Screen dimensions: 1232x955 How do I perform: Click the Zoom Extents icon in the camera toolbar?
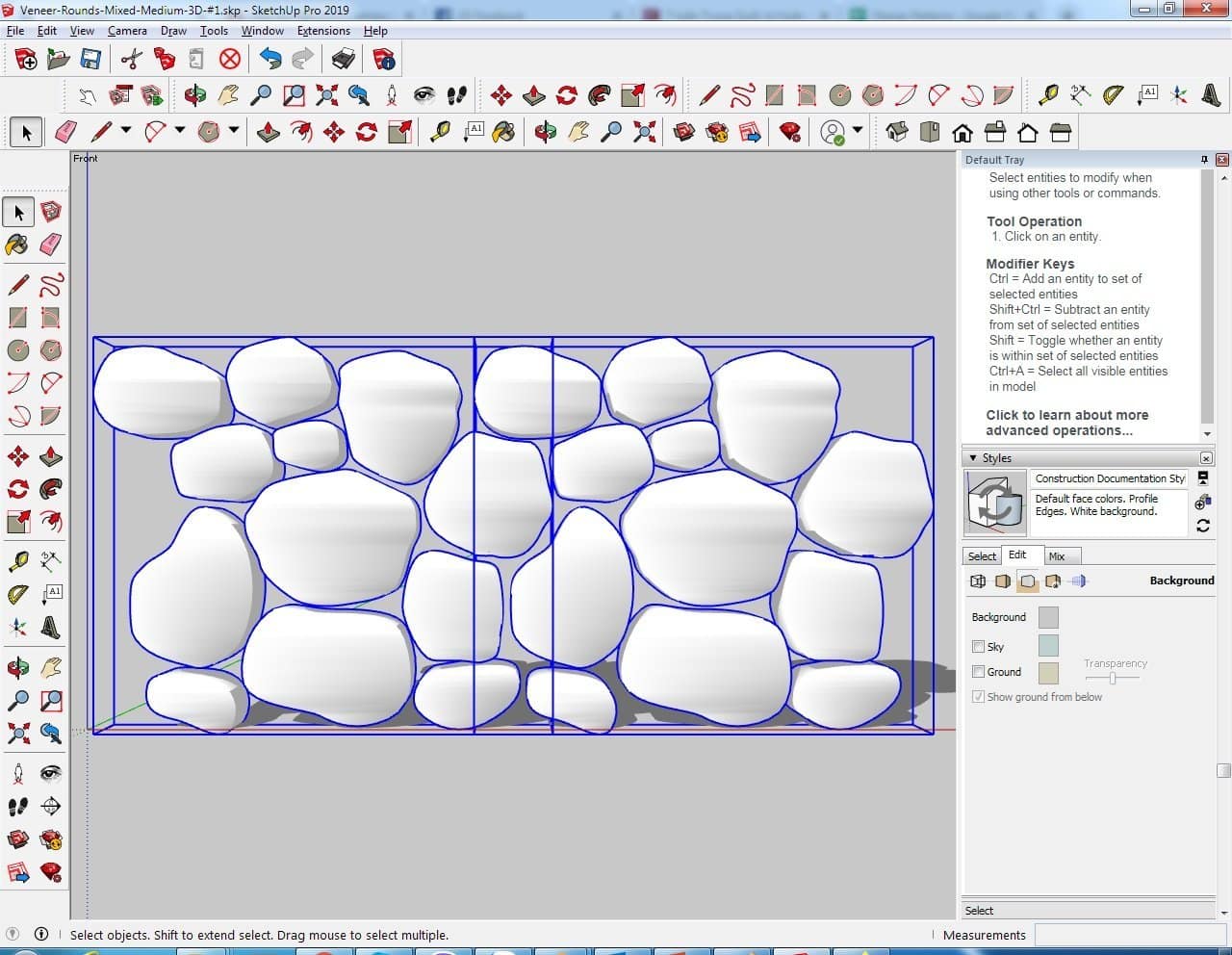click(x=326, y=94)
